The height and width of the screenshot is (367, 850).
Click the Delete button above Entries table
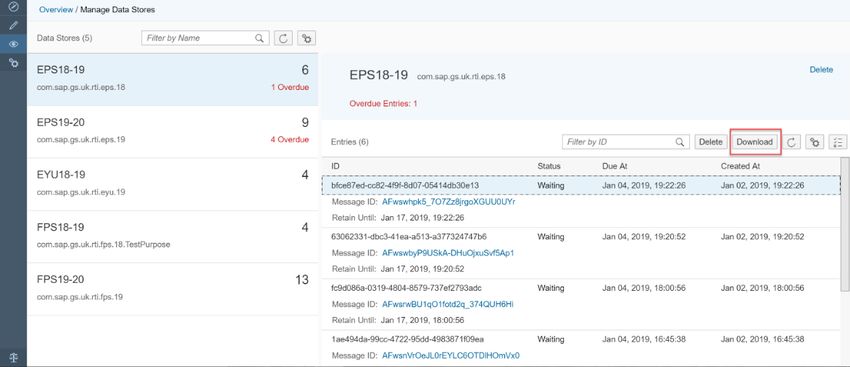click(711, 142)
